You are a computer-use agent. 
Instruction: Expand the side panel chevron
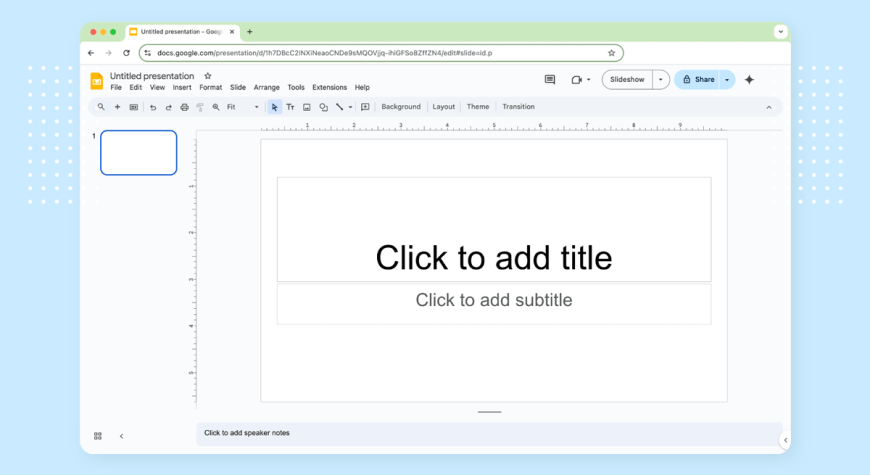click(x=785, y=440)
